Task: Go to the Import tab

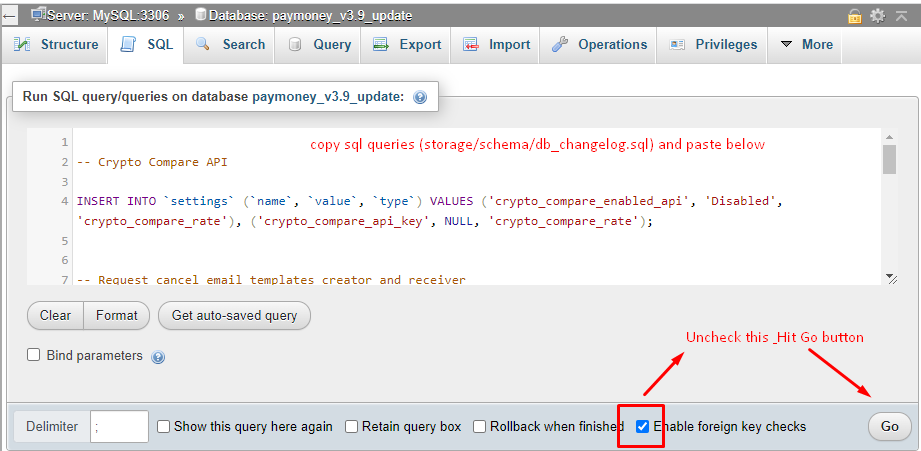Action: [x=497, y=45]
